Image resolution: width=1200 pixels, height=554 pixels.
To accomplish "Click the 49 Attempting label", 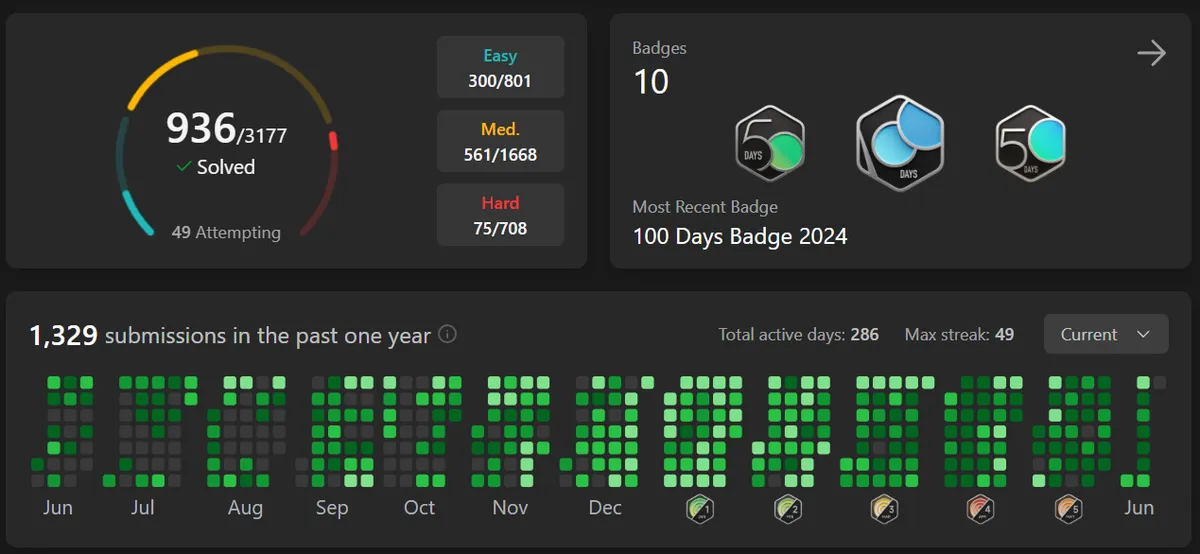I will pyautogui.click(x=226, y=232).
